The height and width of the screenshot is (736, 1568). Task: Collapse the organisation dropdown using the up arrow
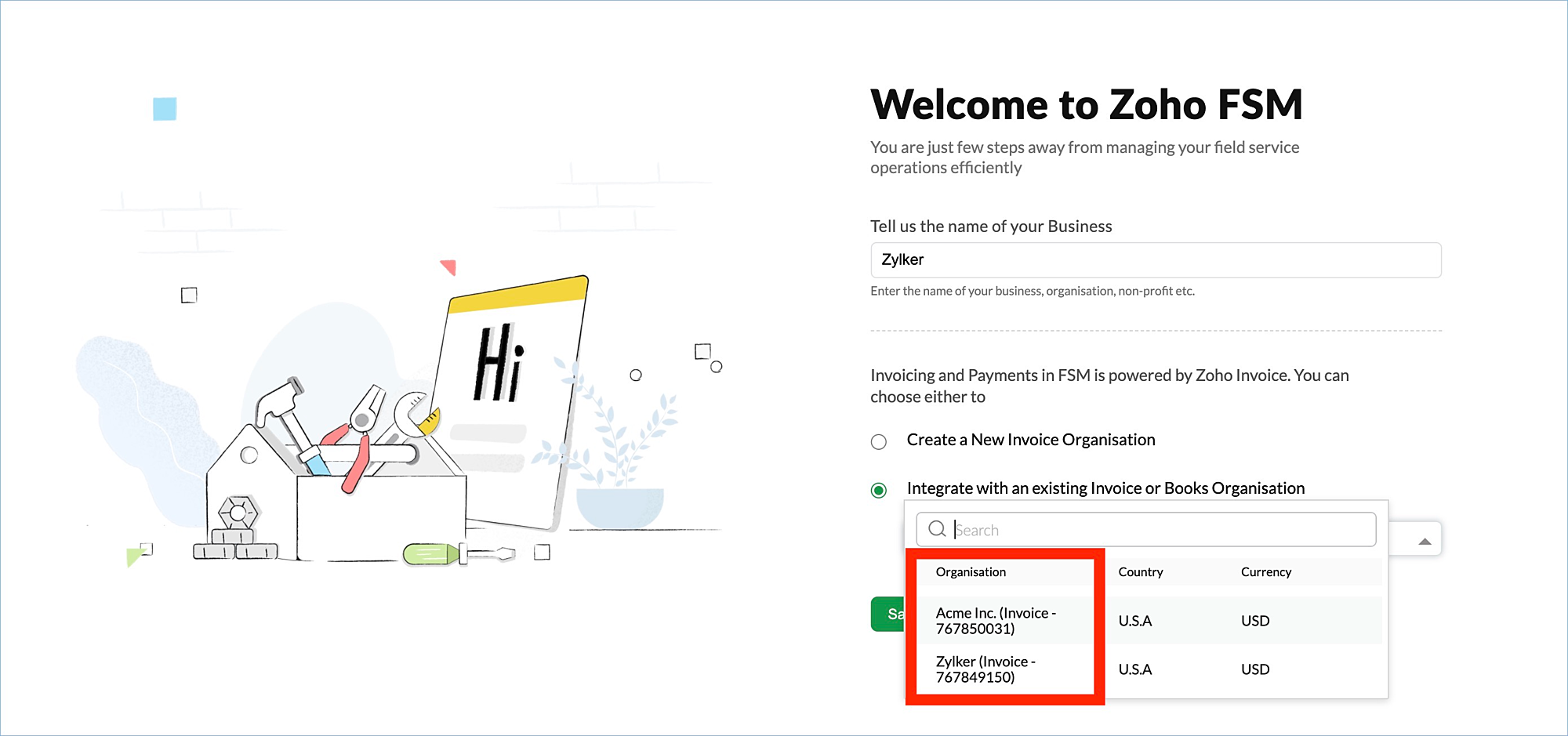pos(1425,541)
